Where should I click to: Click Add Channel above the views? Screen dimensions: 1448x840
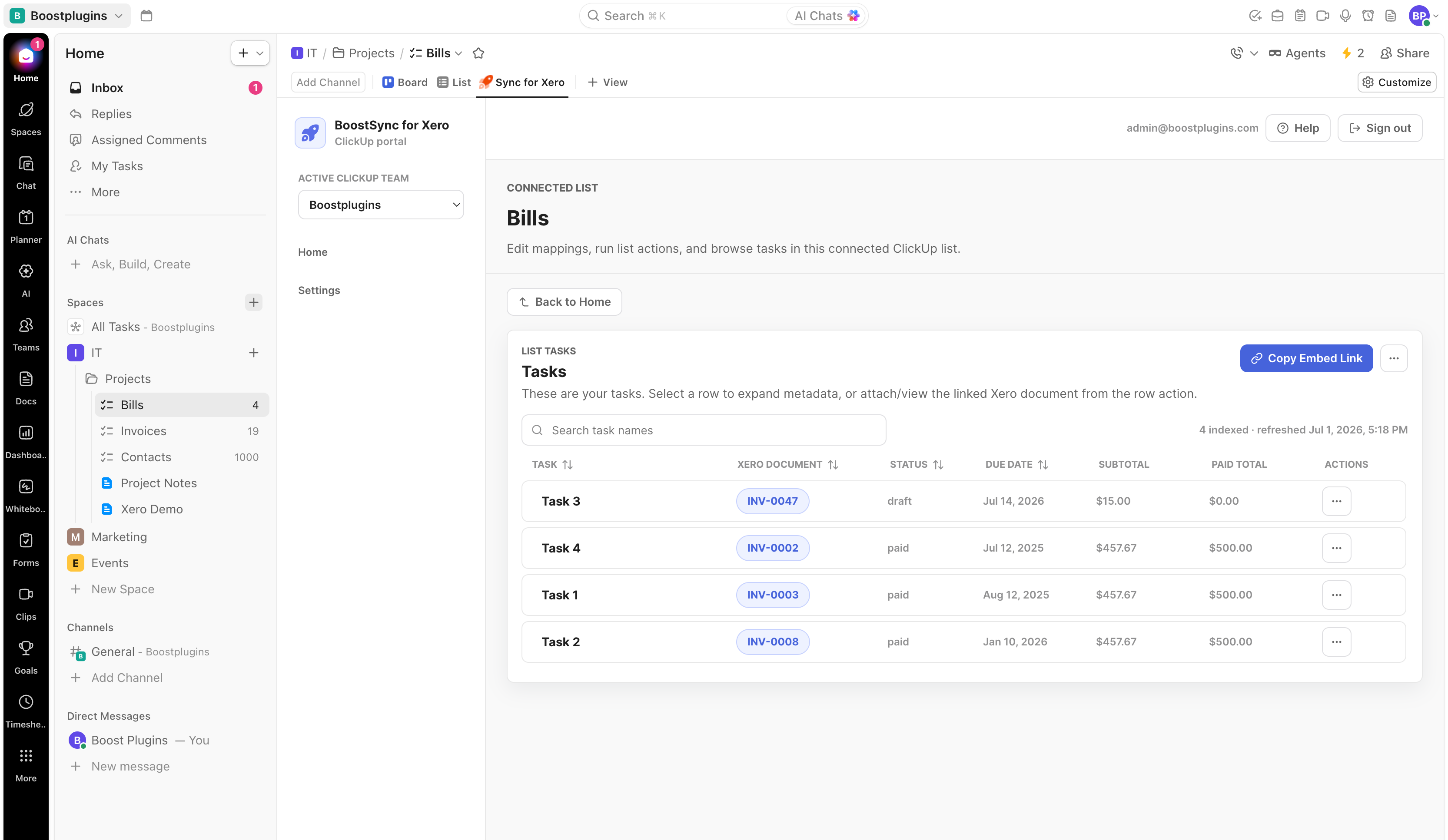[328, 82]
